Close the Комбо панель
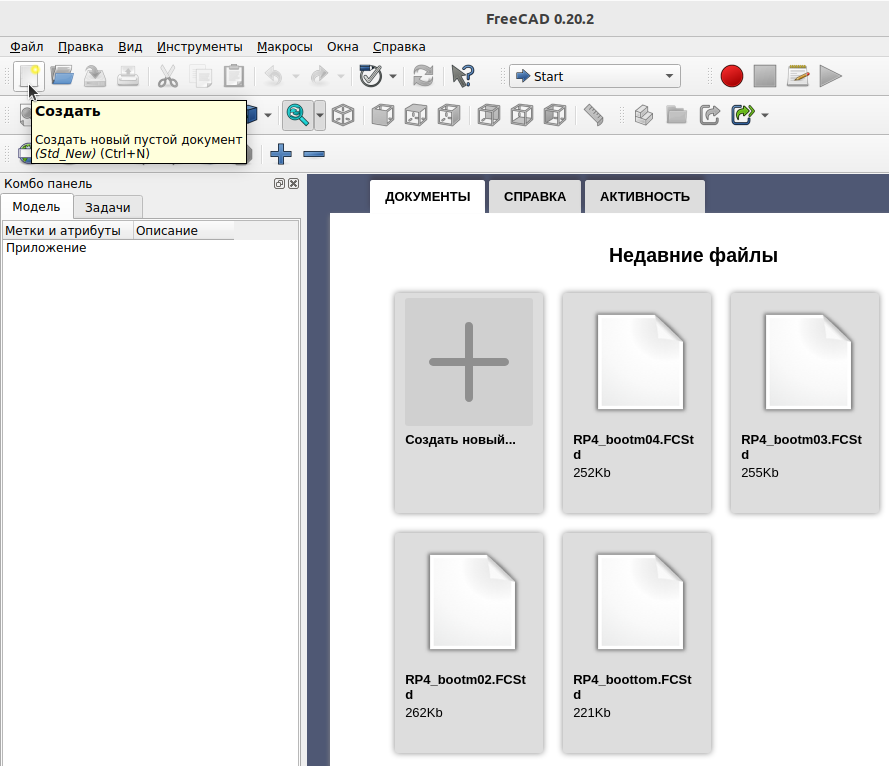The width and height of the screenshot is (889, 766). 293,183
